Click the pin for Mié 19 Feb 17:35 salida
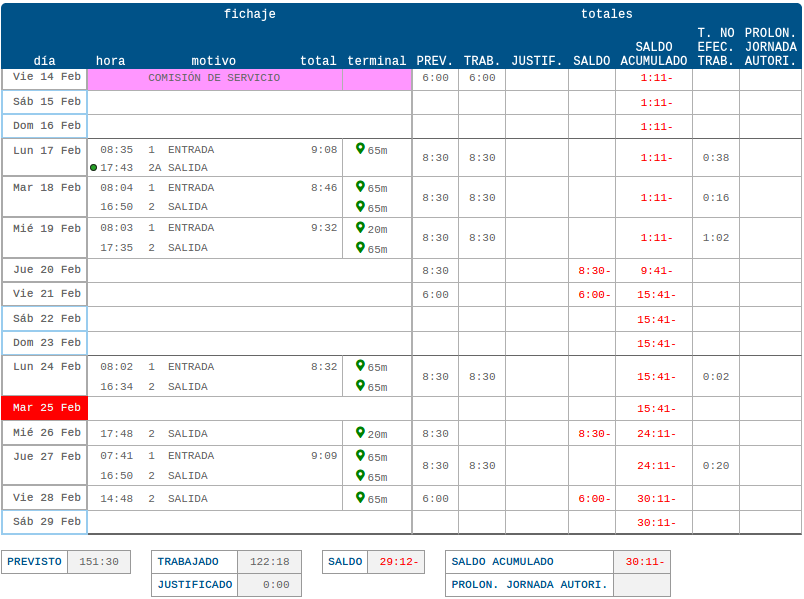Image resolution: width=804 pixels, height=599 pixels. click(x=360, y=247)
